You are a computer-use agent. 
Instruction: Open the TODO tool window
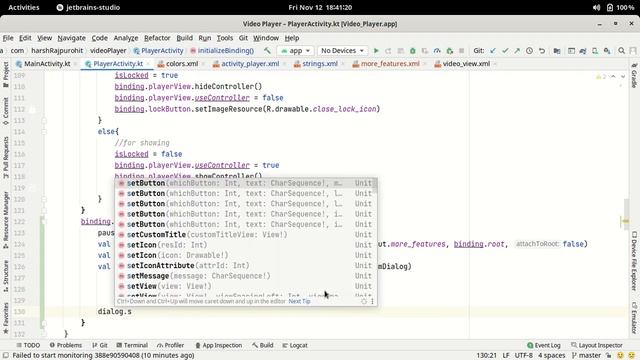[x=28, y=345]
